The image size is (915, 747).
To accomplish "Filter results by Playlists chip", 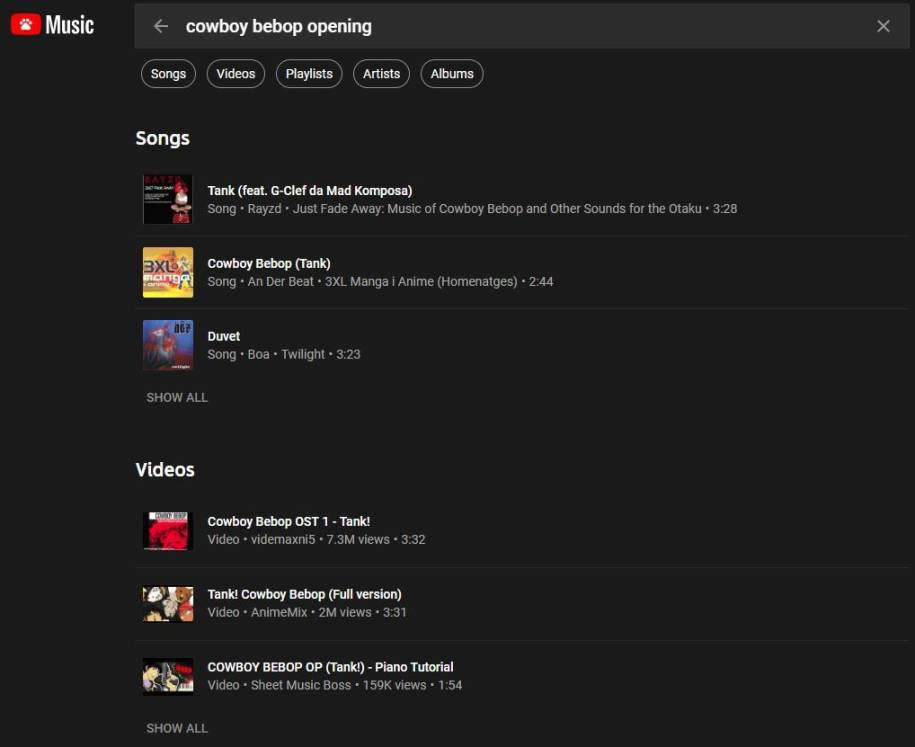I will [x=309, y=74].
